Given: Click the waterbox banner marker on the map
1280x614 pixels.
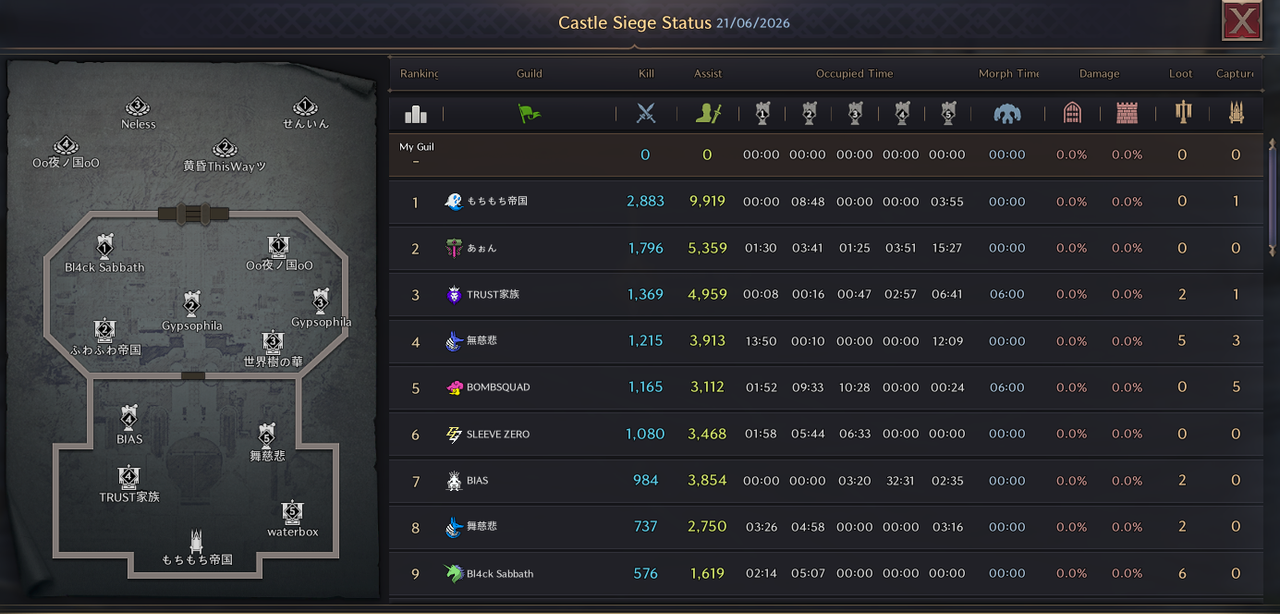Looking at the screenshot, I should (292, 513).
